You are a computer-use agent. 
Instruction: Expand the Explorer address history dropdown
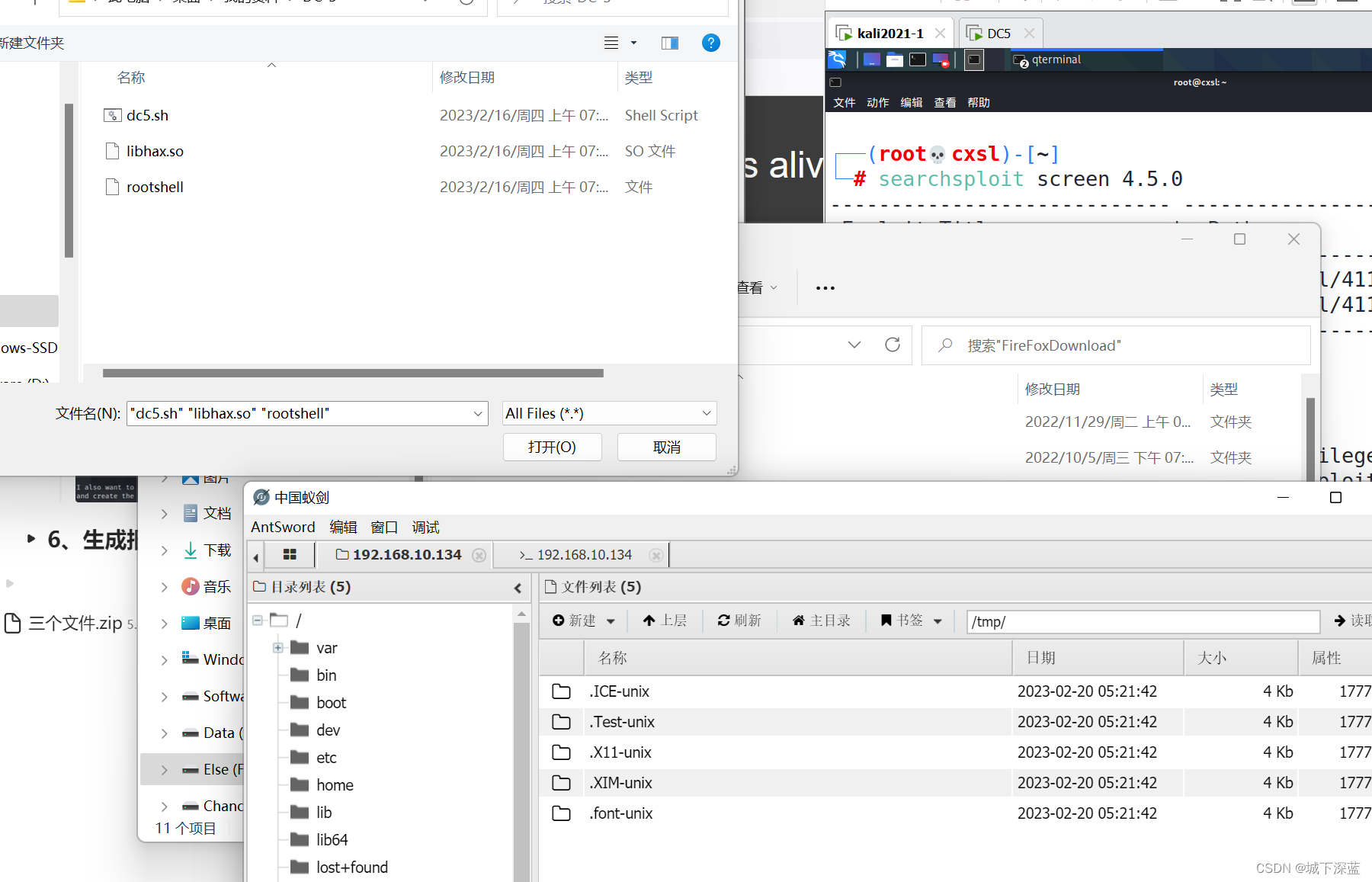[854, 345]
